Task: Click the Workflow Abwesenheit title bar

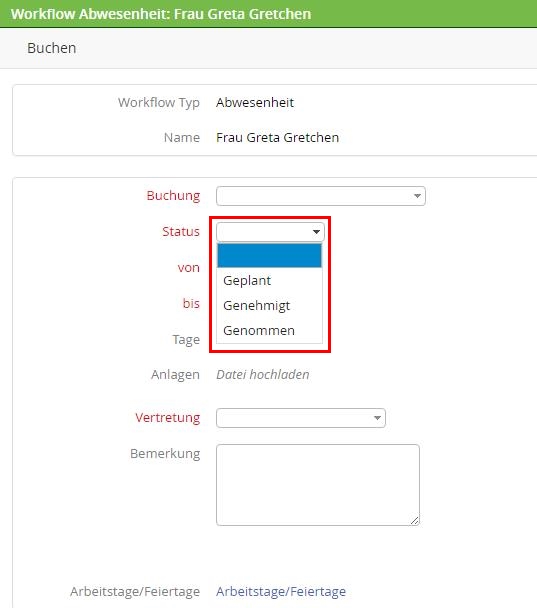Action: click(x=268, y=14)
